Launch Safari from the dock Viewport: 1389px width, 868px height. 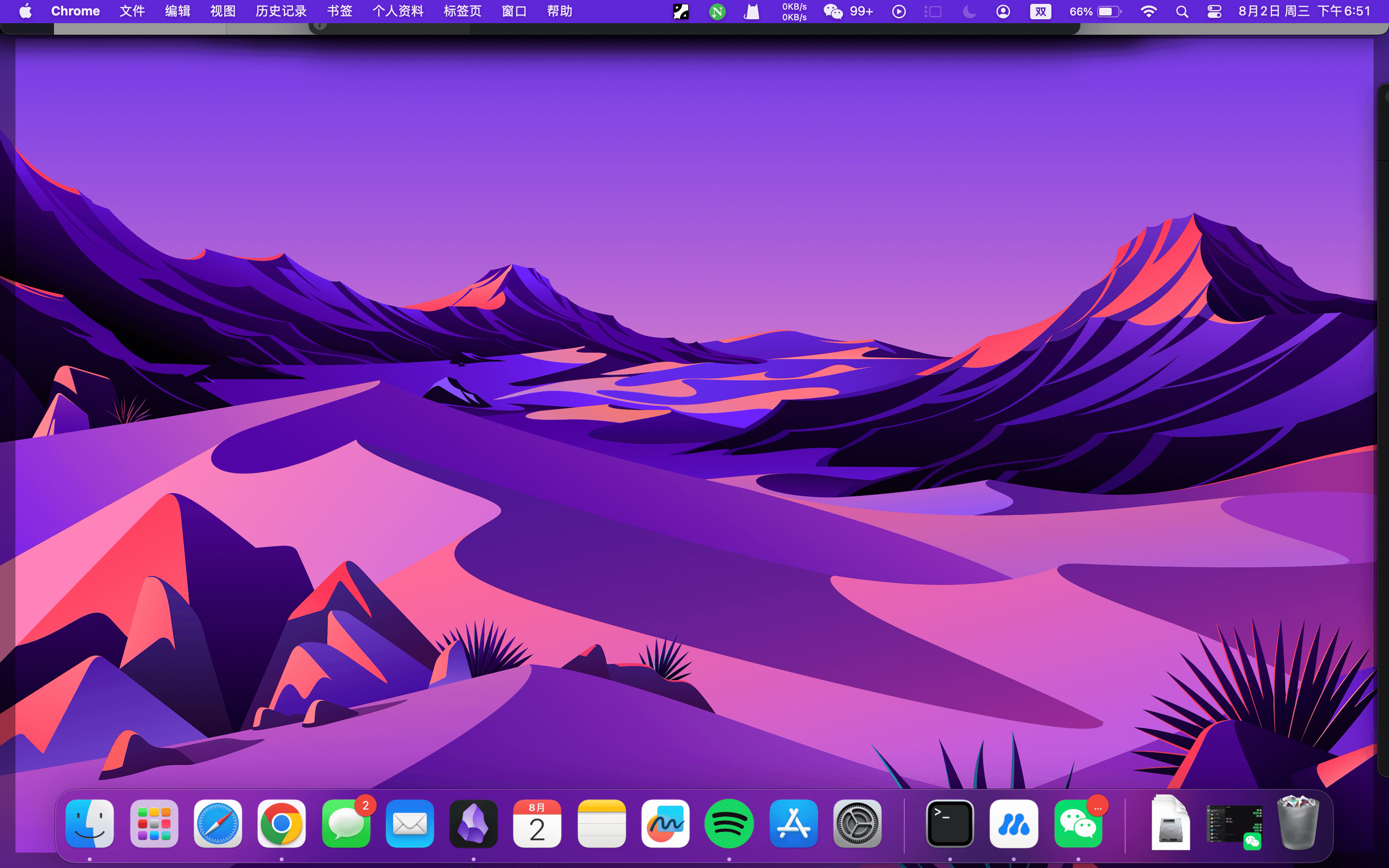coord(218,823)
